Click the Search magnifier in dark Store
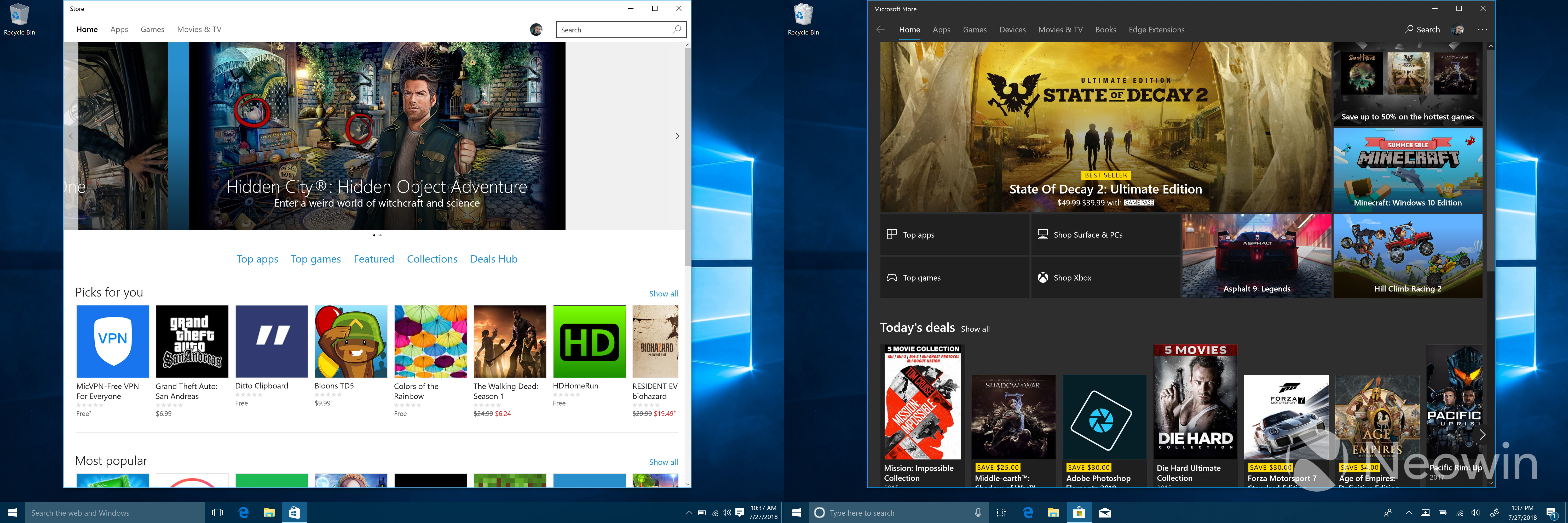1568x523 pixels. 1409,29
